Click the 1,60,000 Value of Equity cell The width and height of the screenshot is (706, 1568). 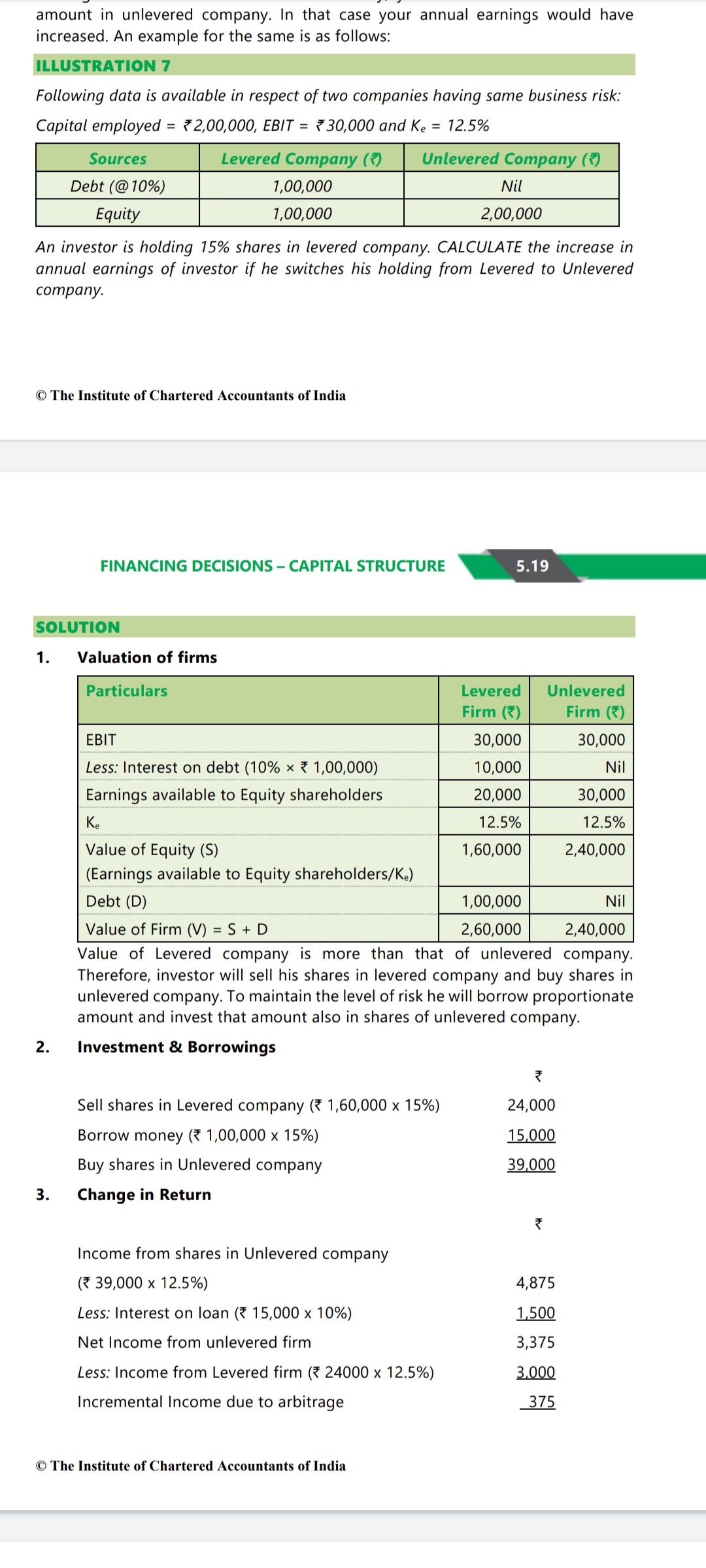coord(492,849)
